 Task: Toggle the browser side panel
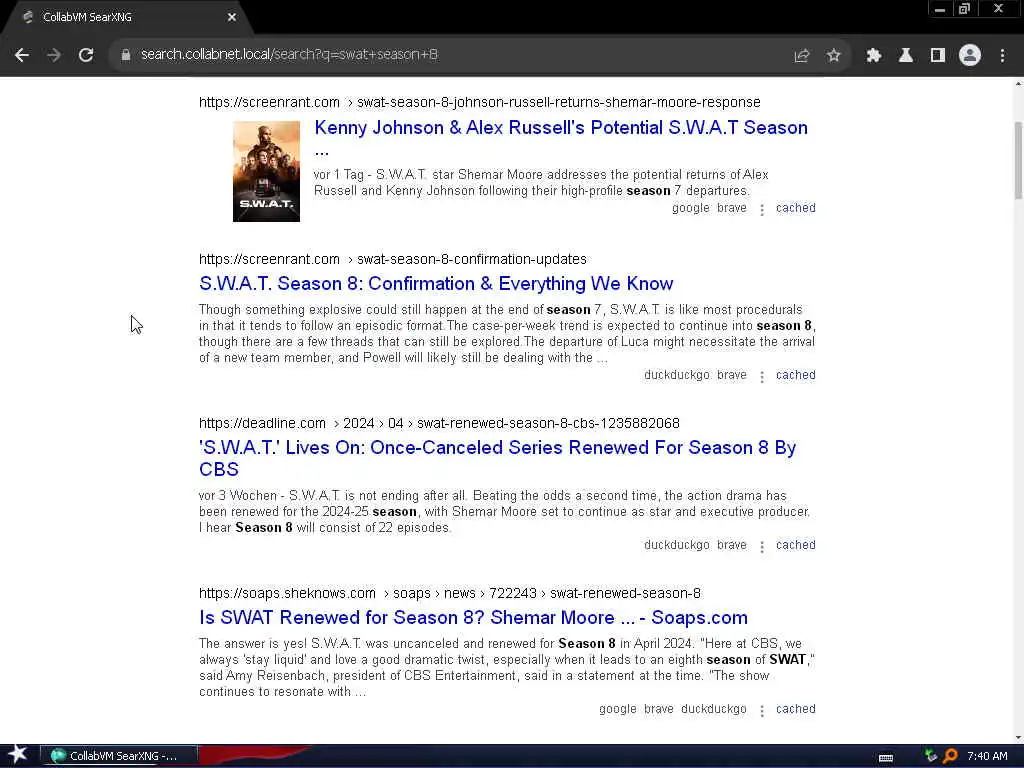(938, 56)
